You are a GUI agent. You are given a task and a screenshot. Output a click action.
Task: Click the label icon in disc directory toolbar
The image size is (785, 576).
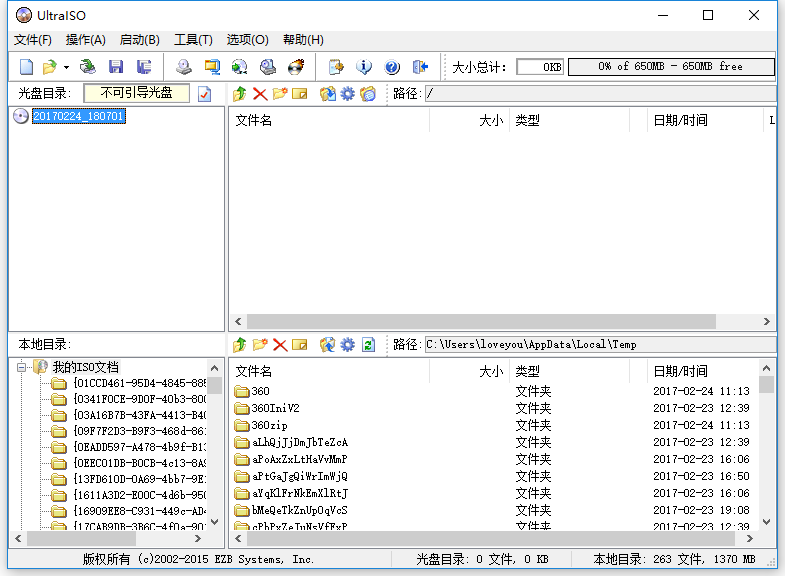[x=368, y=94]
